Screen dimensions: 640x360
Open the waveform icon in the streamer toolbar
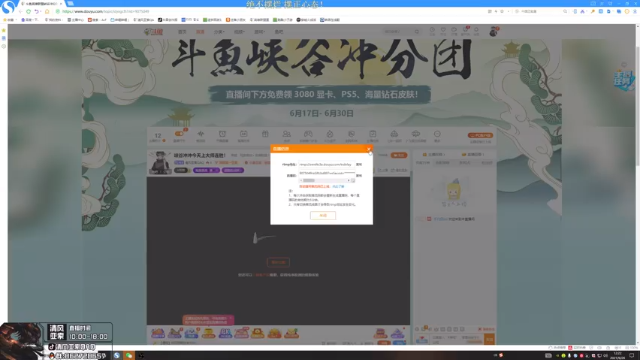point(200,134)
